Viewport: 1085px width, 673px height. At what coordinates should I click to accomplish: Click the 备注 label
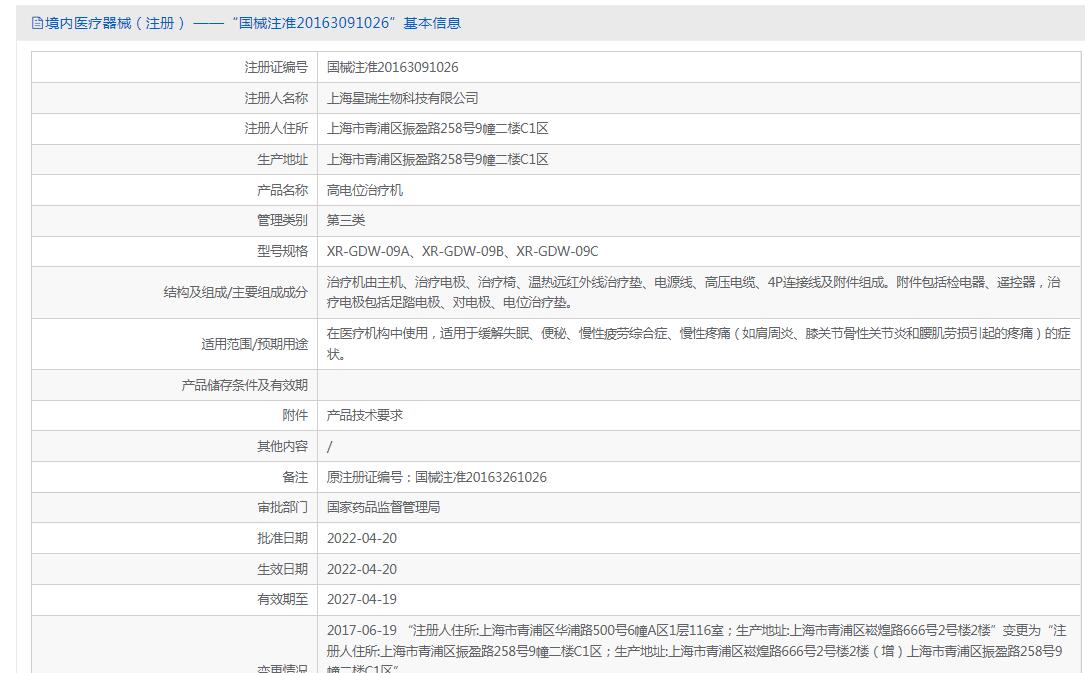(294, 477)
